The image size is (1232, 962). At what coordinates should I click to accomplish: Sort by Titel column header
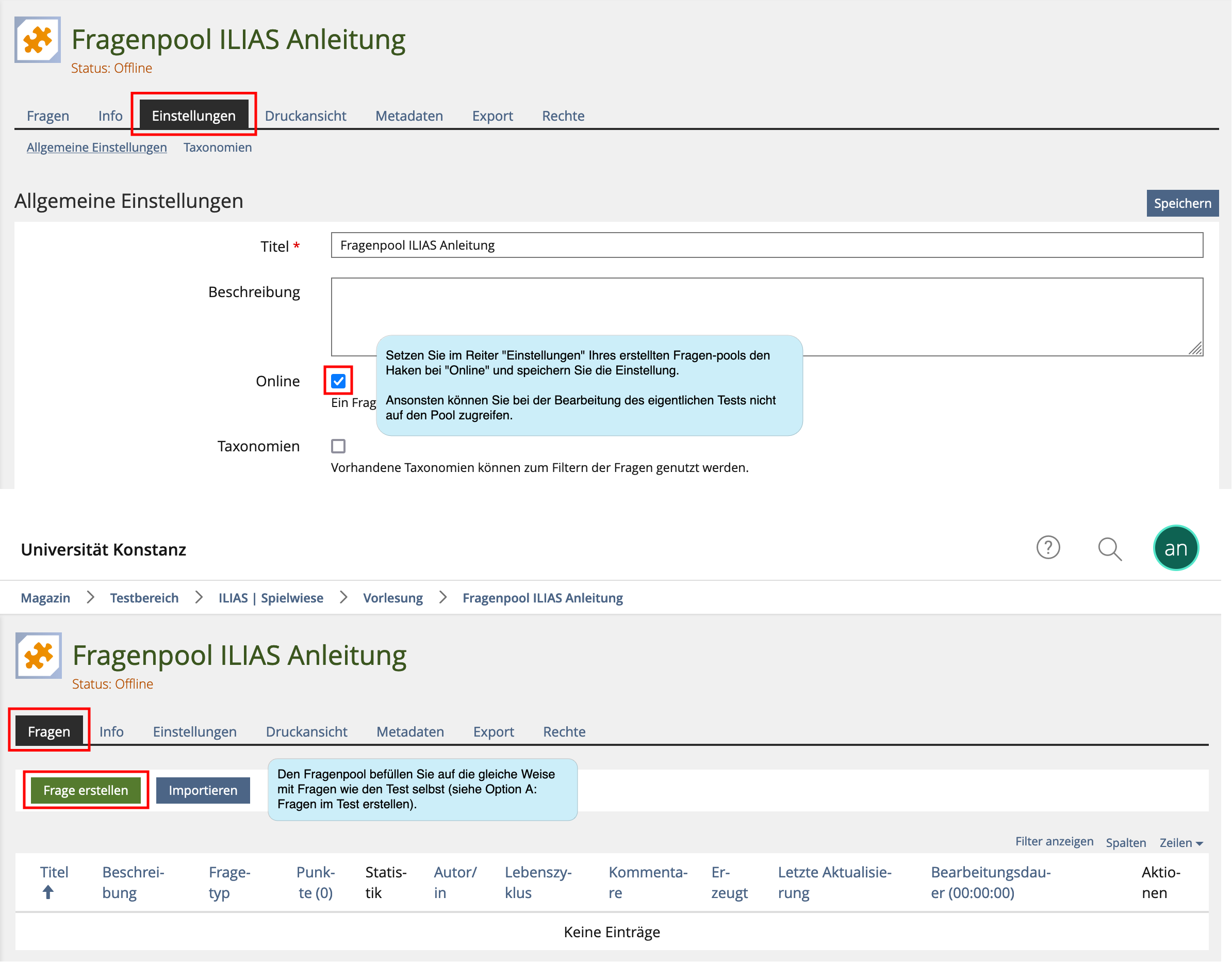[54, 873]
